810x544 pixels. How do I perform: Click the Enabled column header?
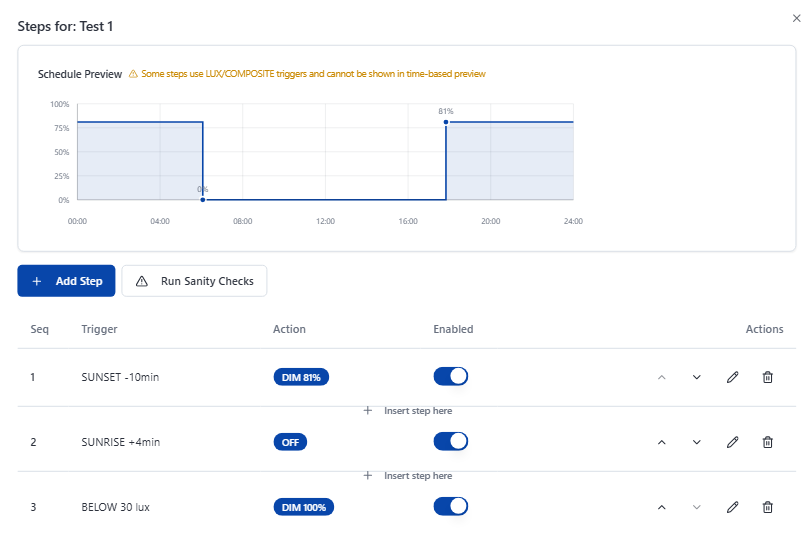click(453, 329)
